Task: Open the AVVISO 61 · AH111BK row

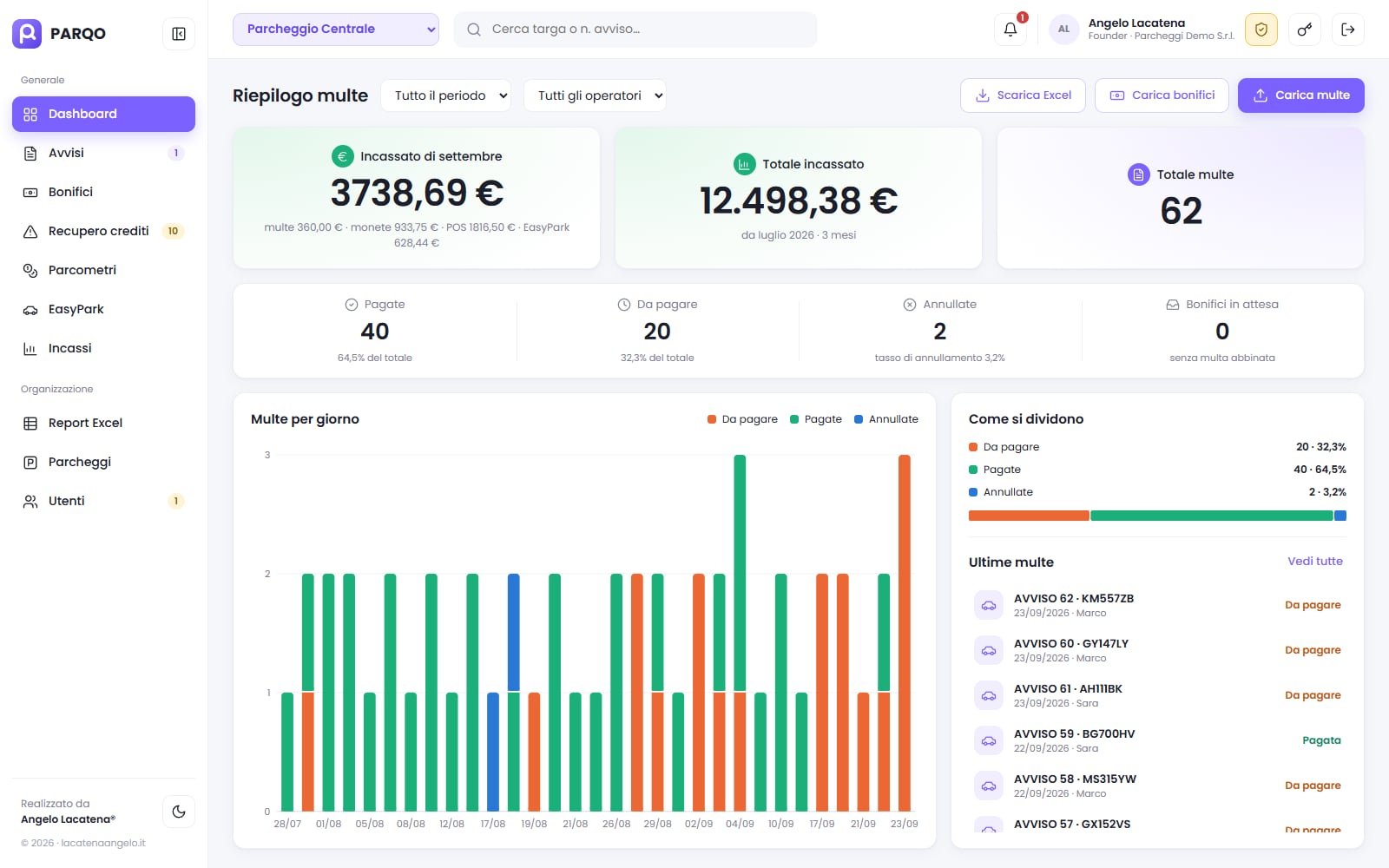Action: click(x=1158, y=695)
